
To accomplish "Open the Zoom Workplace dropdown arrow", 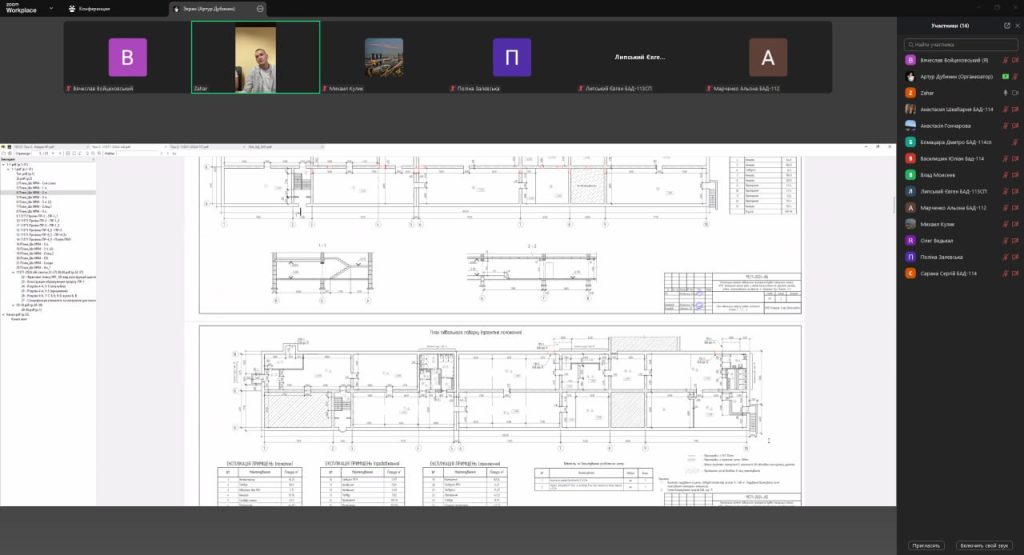I will pos(51,8).
